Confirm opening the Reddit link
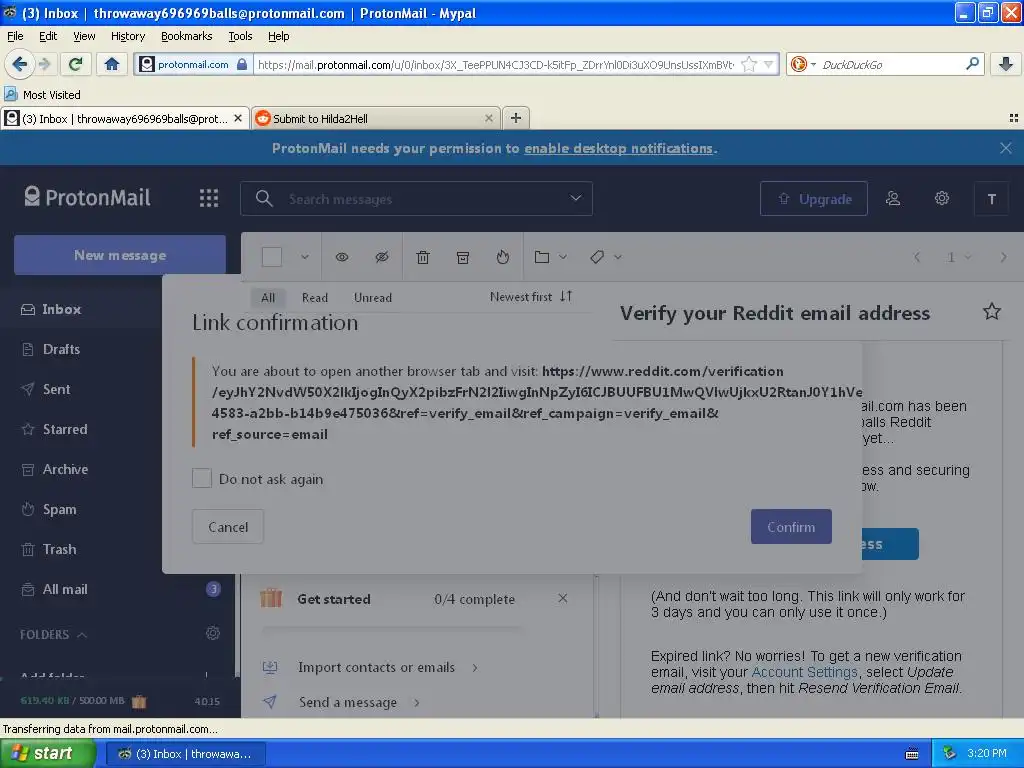The height and width of the screenshot is (768, 1024). [x=791, y=526]
